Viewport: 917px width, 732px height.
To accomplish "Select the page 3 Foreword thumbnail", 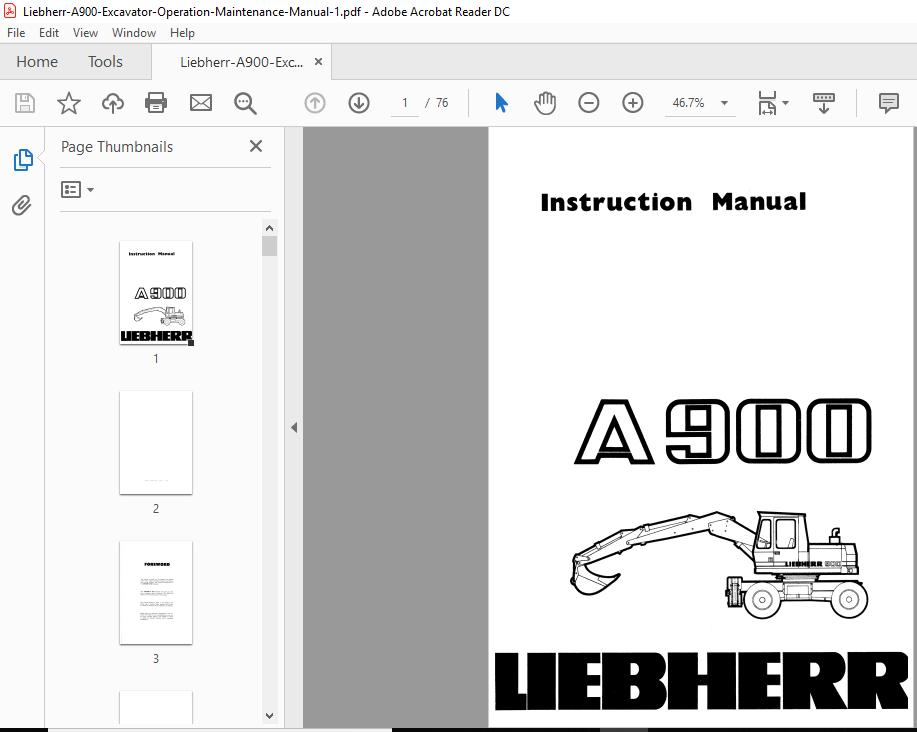I will [156, 592].
